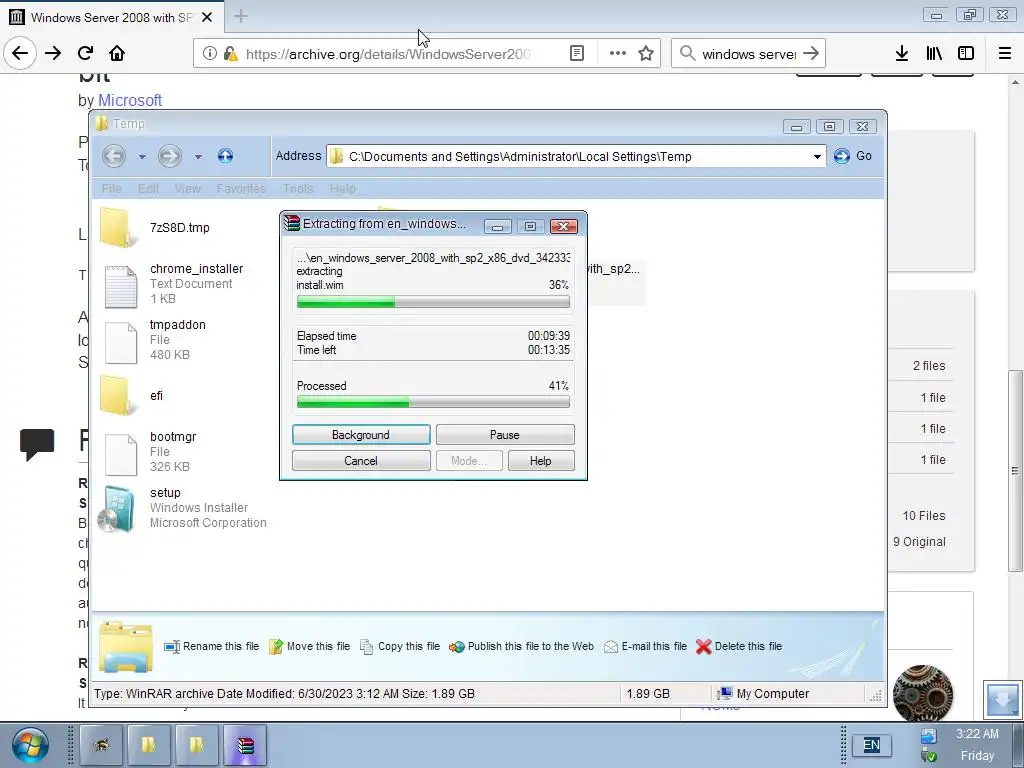Submit search with the arrow button
The image size is (1024, 768).
pos(811,54)
